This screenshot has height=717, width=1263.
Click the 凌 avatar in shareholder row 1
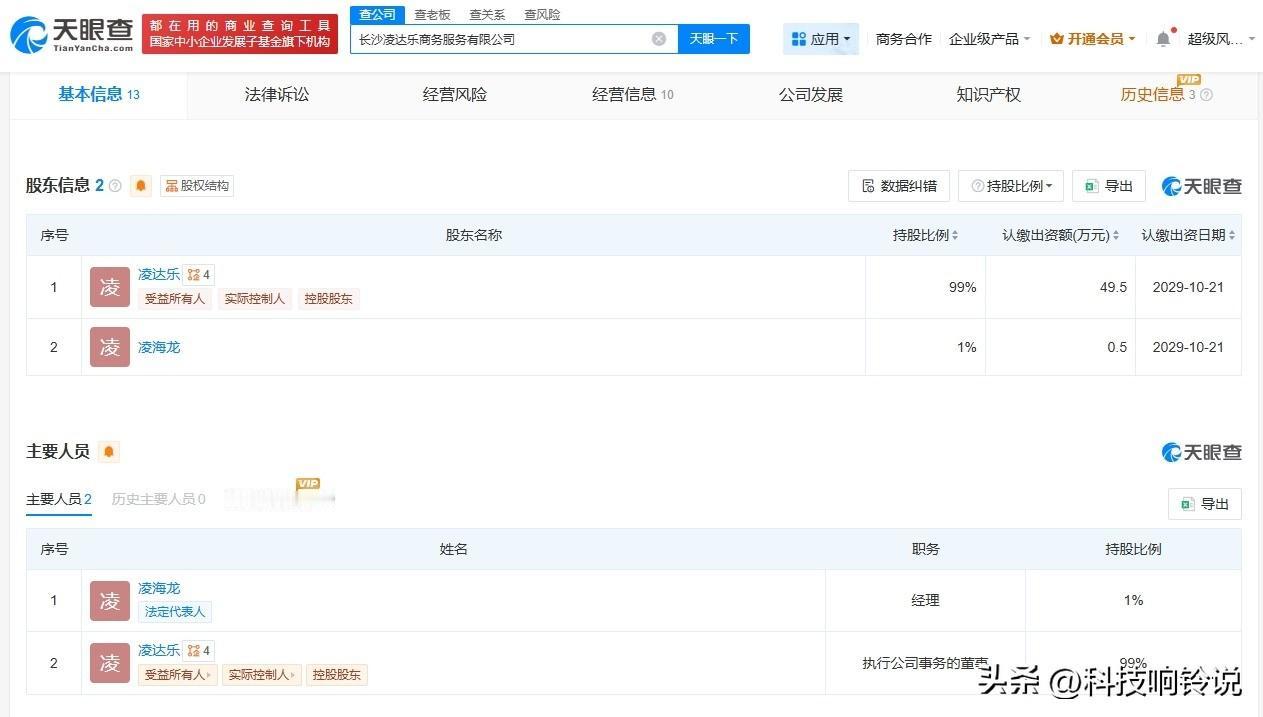(110, 287)
